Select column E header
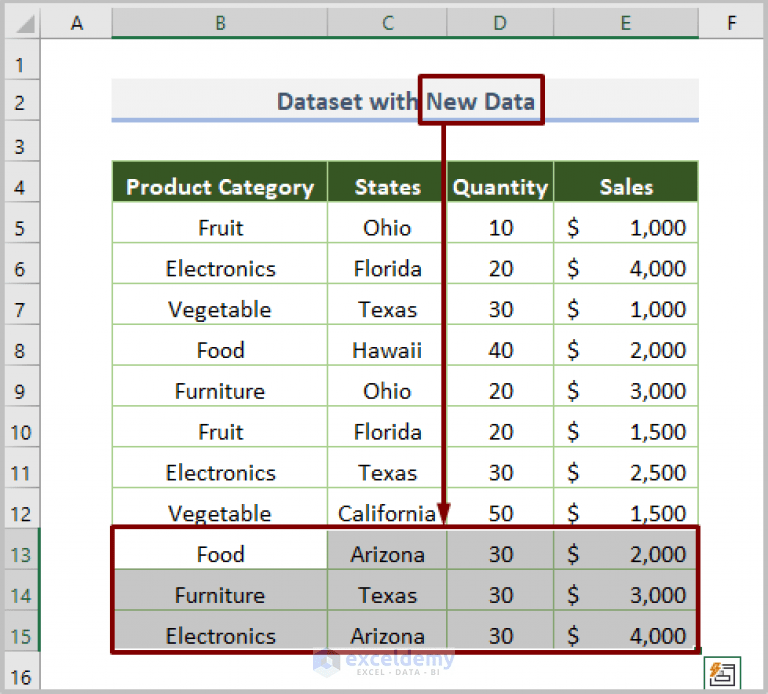The image size is (768, 694). [x=626, y=23]
